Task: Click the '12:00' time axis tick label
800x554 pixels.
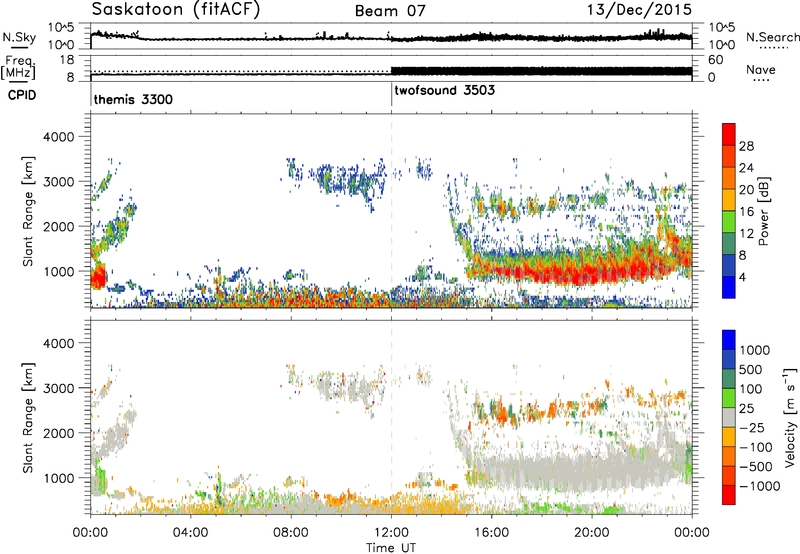Action: coord(391,533)
